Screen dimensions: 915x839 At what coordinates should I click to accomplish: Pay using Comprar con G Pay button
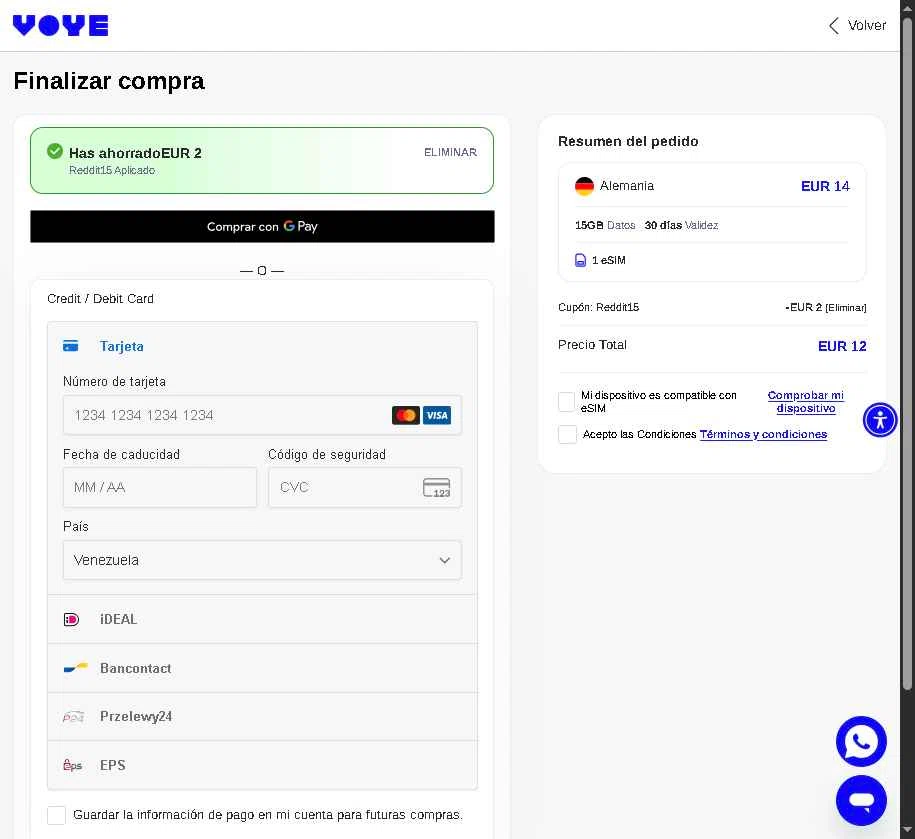262,226
